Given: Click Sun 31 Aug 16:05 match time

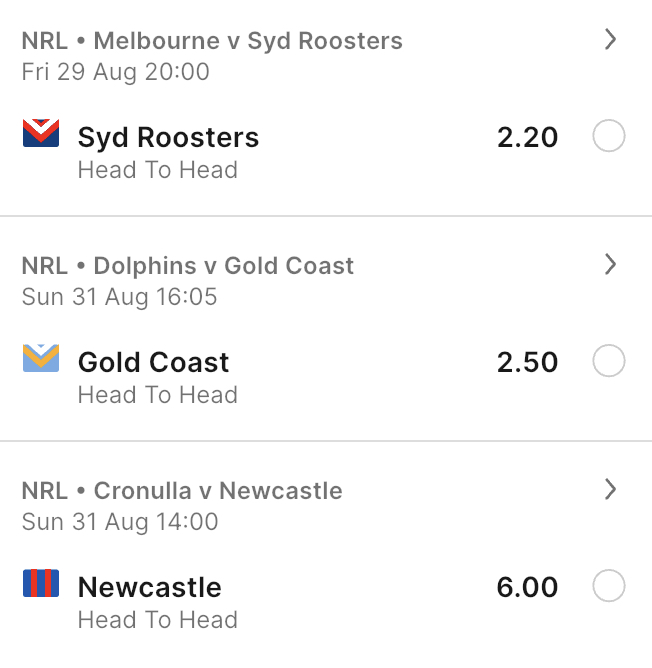Looking at the screenshot, I should click(x=119, y=297).
